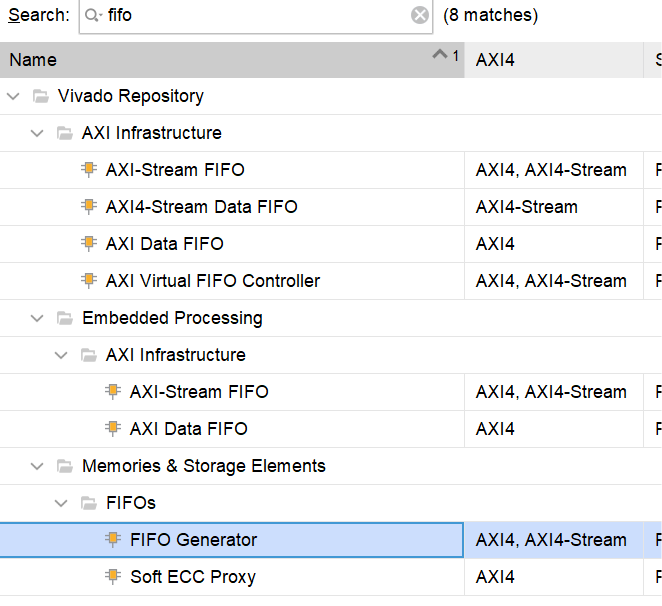
Task: Collapse the Memories & Storage Elements chevron
Action: [x=37, y=467]
